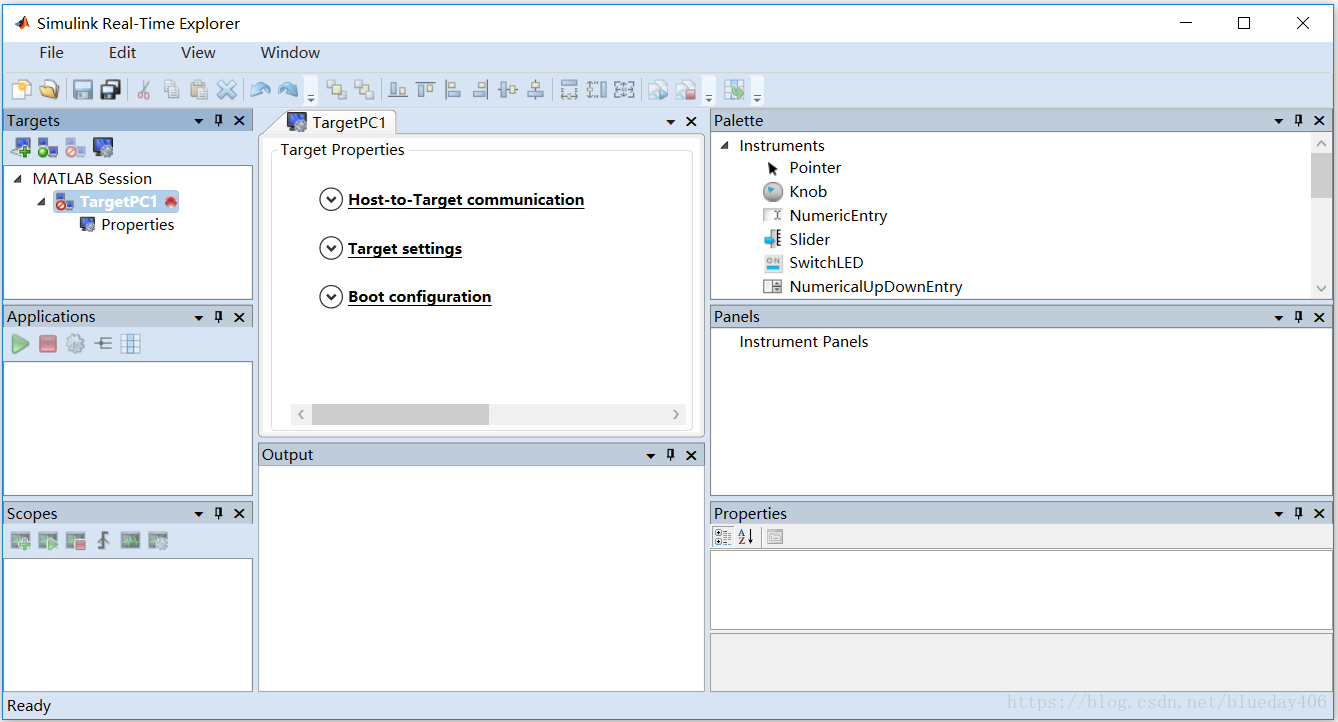Open the TargetPC1 tab list dropdown arrow
This screenshot has height=722, width=1338.
coord(671,122)
